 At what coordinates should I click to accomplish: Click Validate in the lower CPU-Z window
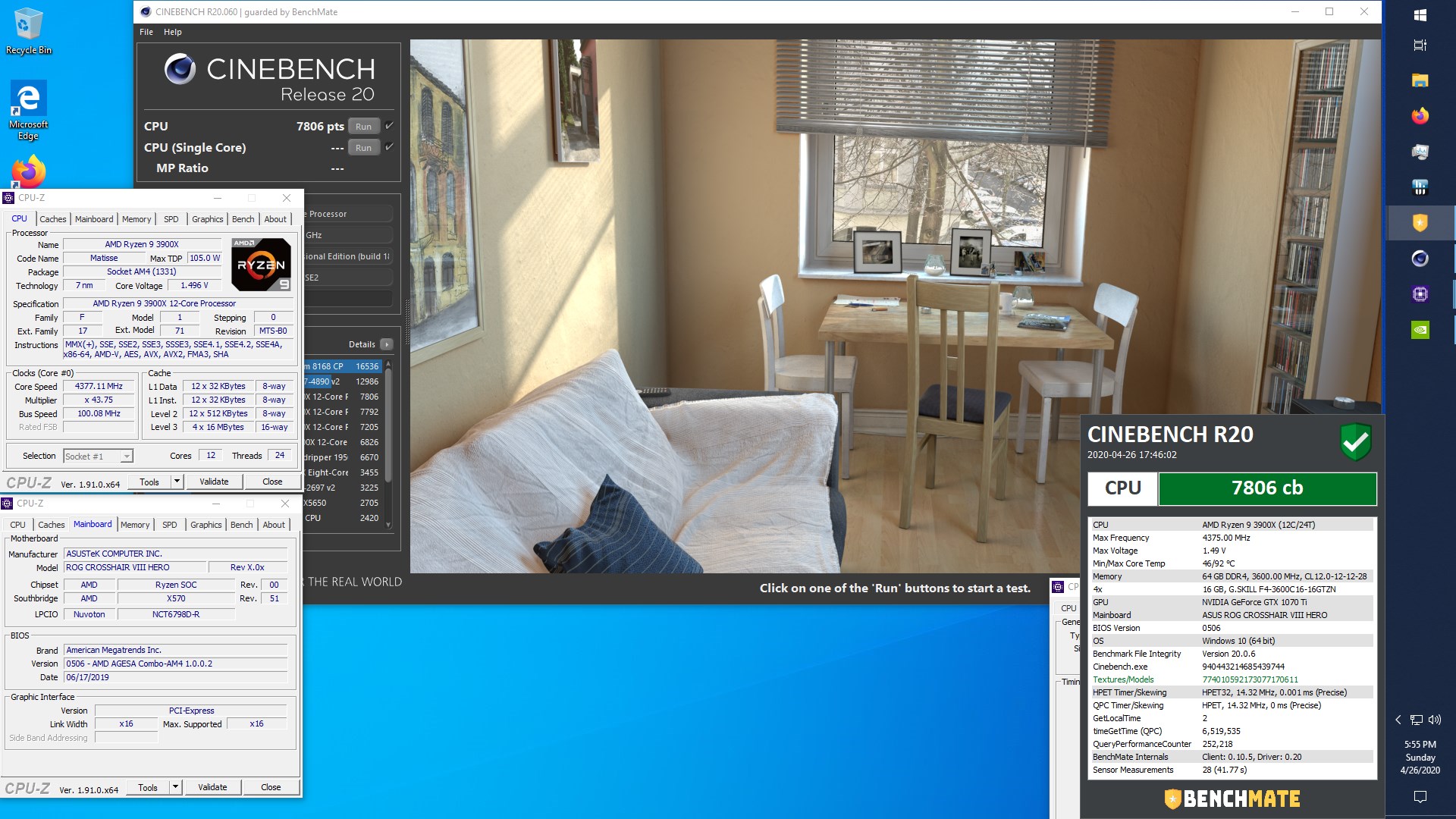pyautogui.click(x=212, y=787)
